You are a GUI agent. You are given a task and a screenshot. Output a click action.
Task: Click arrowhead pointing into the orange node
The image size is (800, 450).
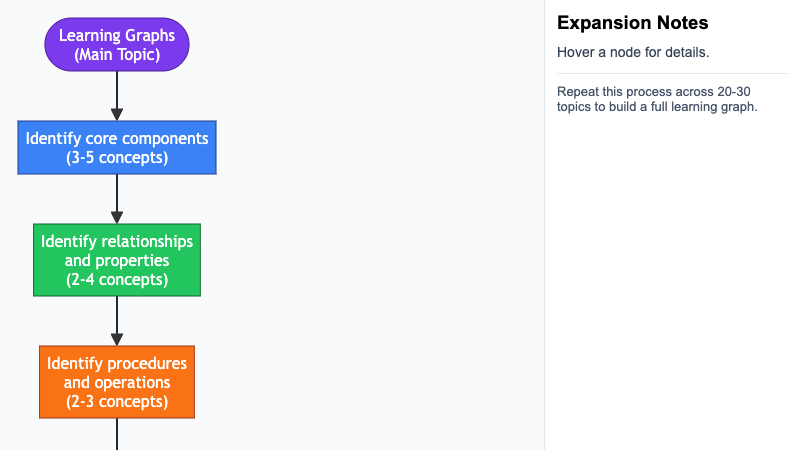(117, 339)
